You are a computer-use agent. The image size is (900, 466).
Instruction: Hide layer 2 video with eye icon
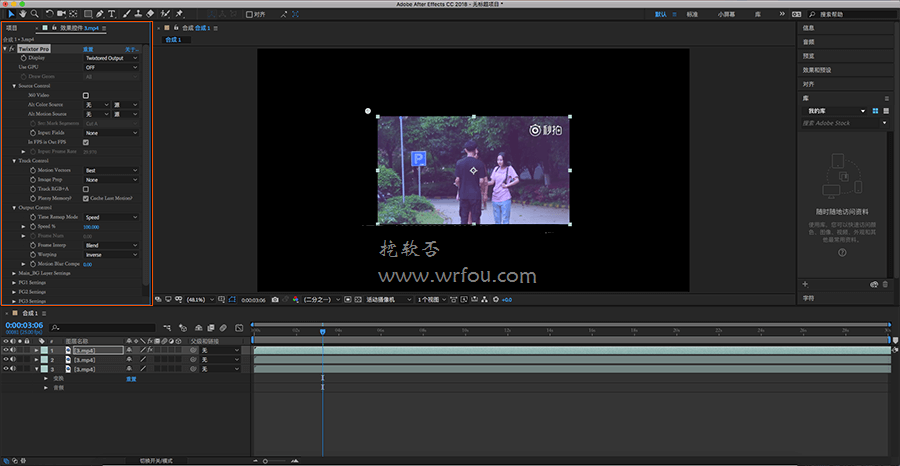pyautogui.click(x=6, y=360)
